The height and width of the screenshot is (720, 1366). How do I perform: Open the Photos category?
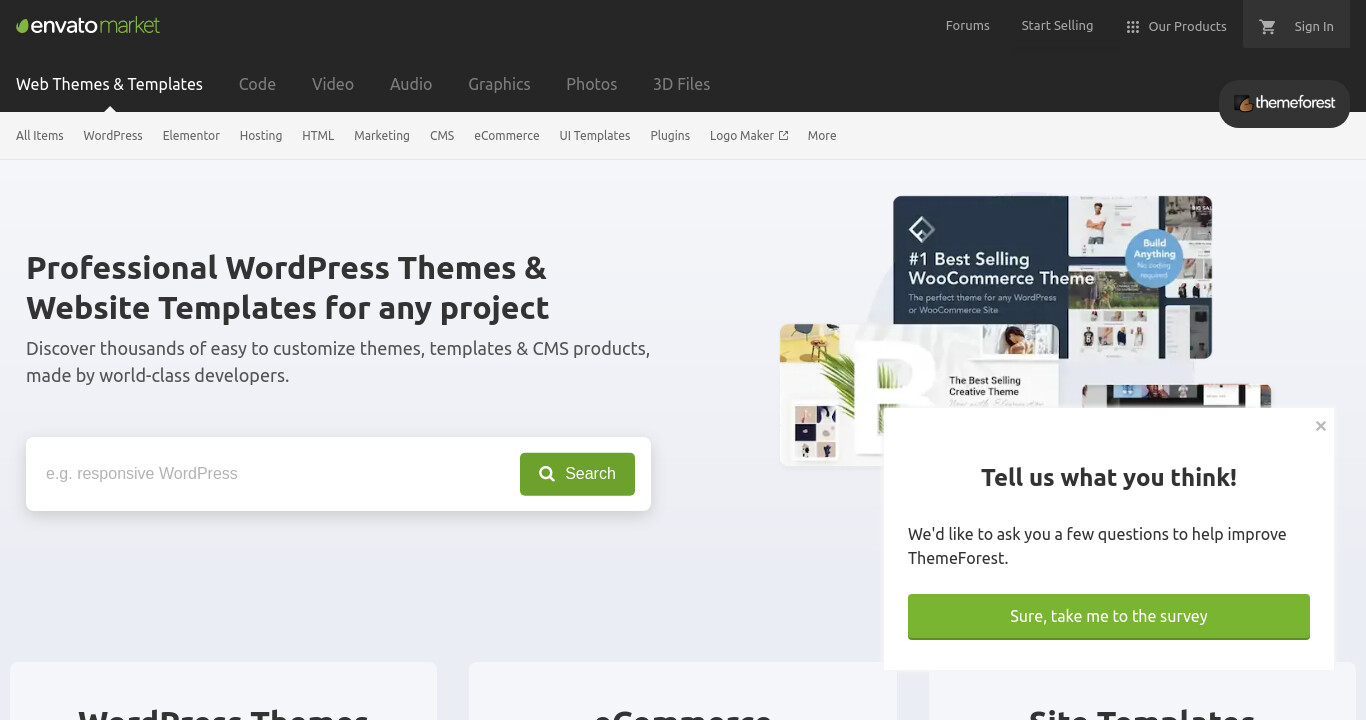[x=591, y=84]
